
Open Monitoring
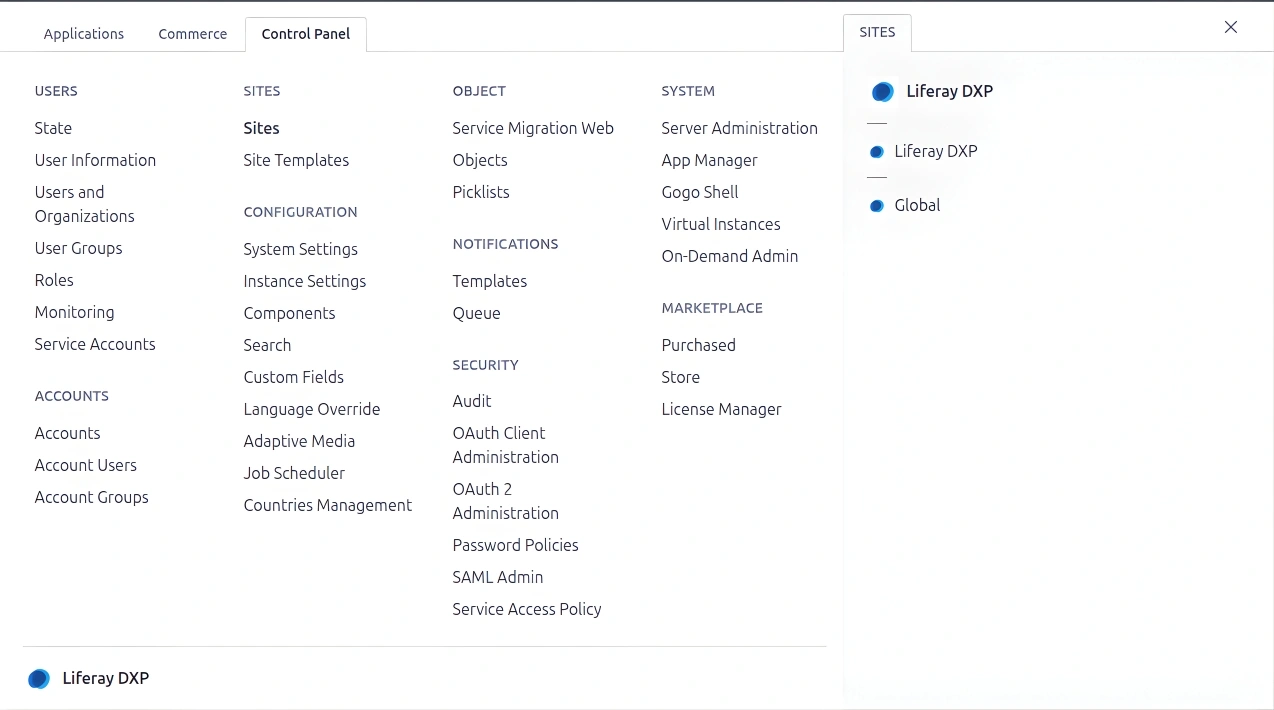point(74,312)
